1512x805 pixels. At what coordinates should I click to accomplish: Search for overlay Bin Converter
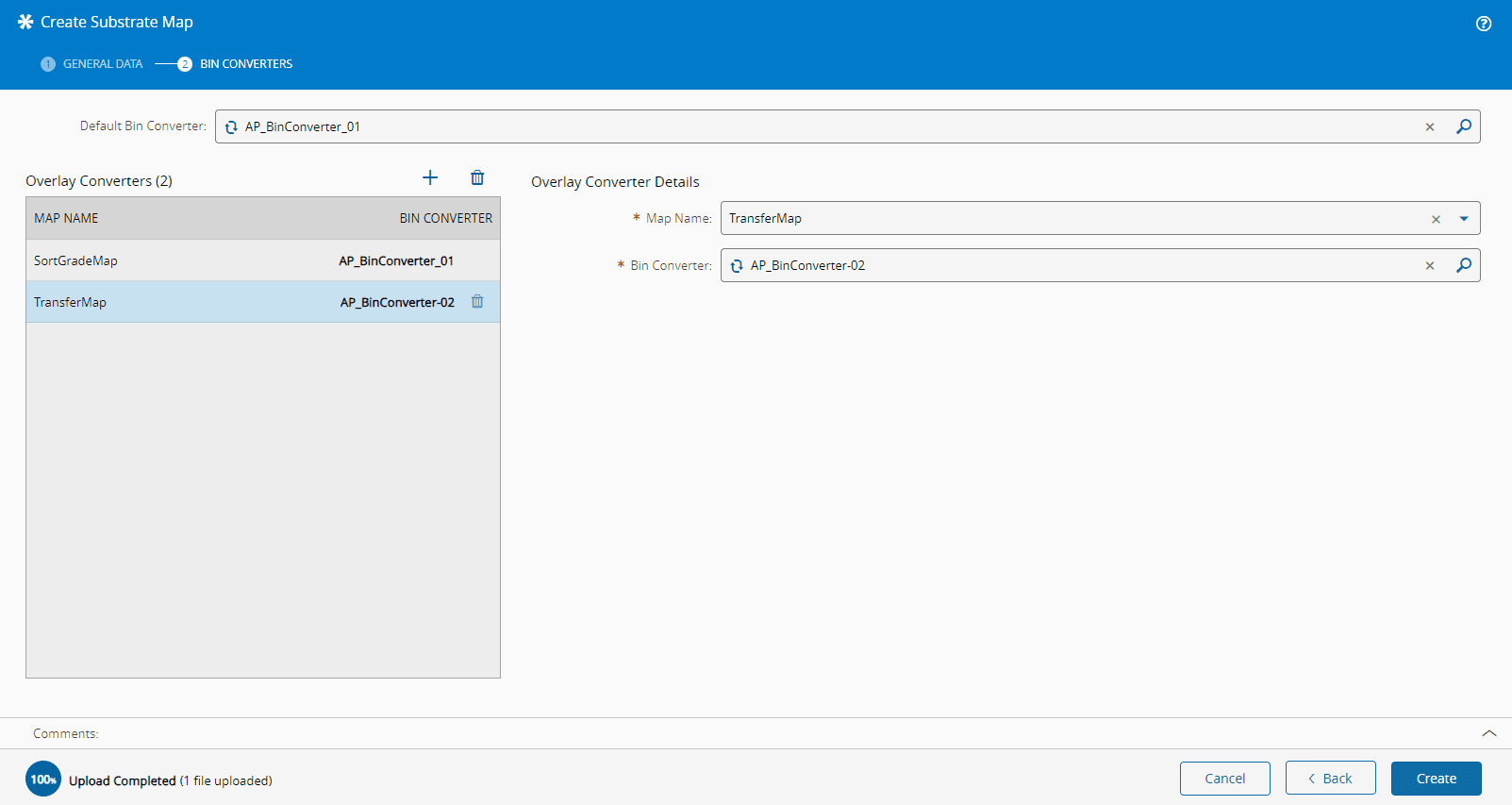click(x=1463, y=265)
